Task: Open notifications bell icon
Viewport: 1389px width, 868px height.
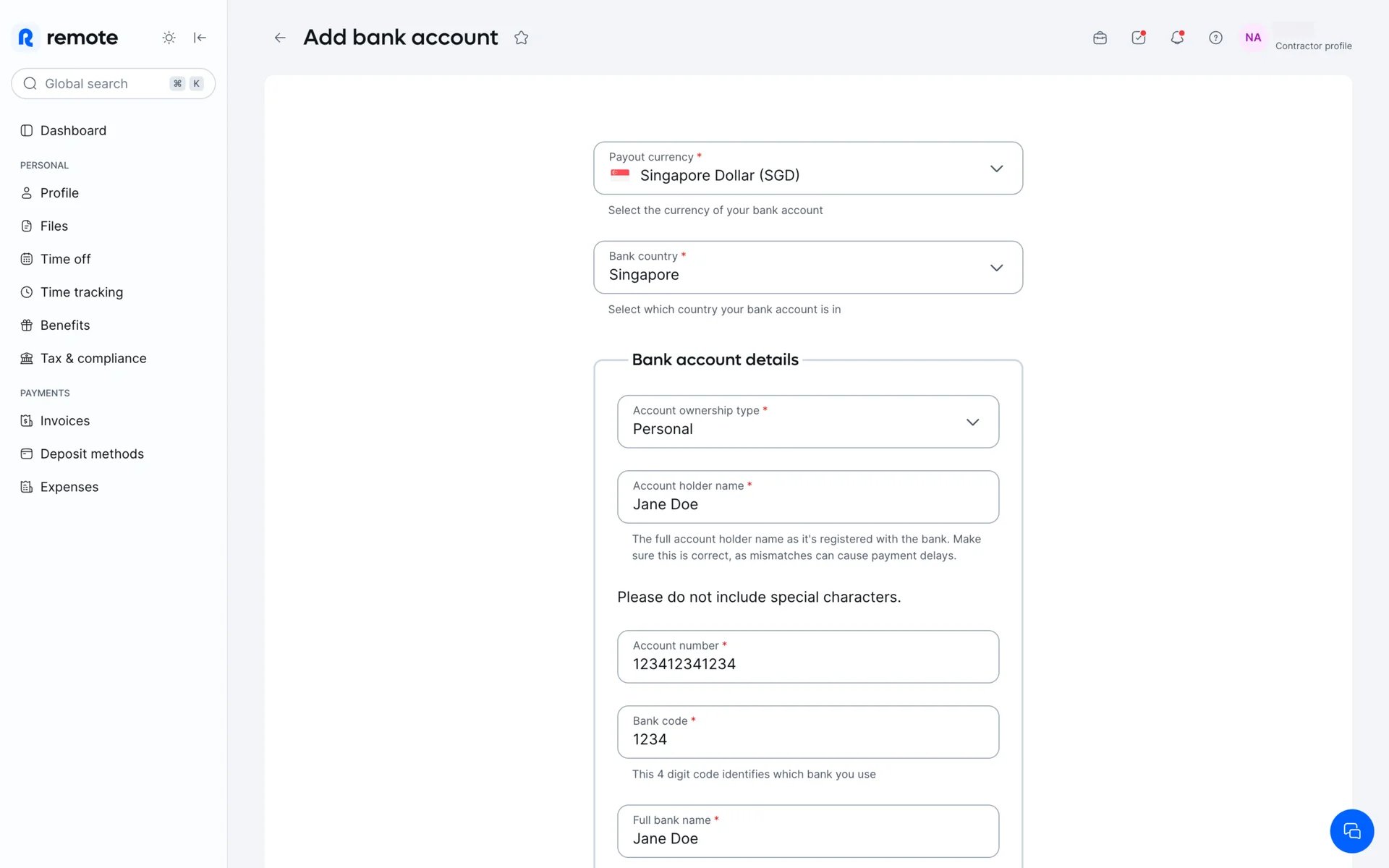Action: [x=1177, y=38]
